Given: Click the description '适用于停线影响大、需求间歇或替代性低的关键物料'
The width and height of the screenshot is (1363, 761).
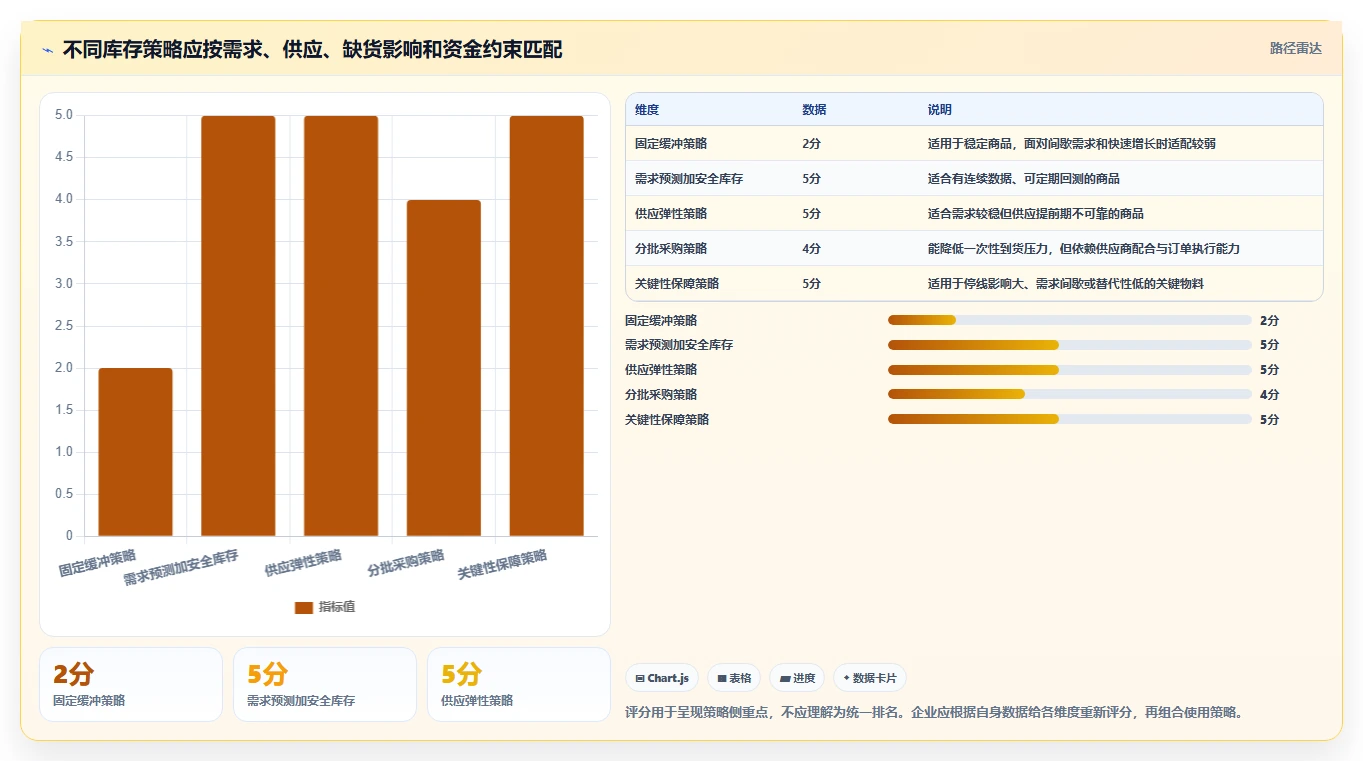Looking at the screenshot, I should point(1066,284).
